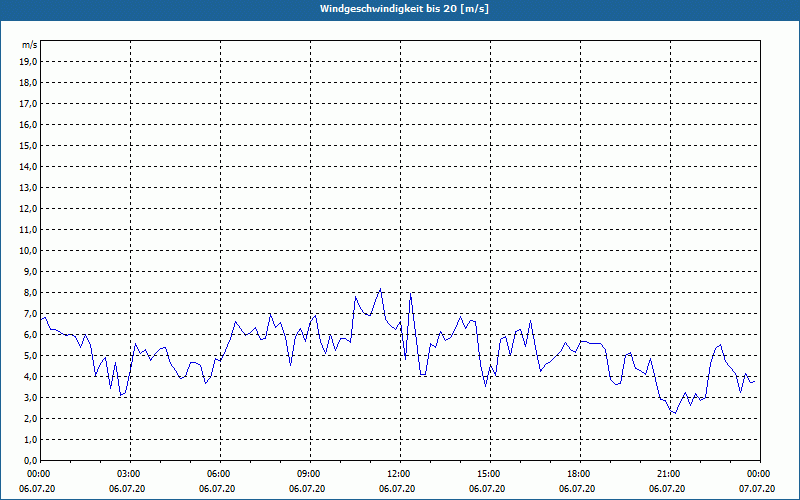Click the 5,0 y-axis label
The width and height of the screenshot is (800, 500).
point(30,356)
